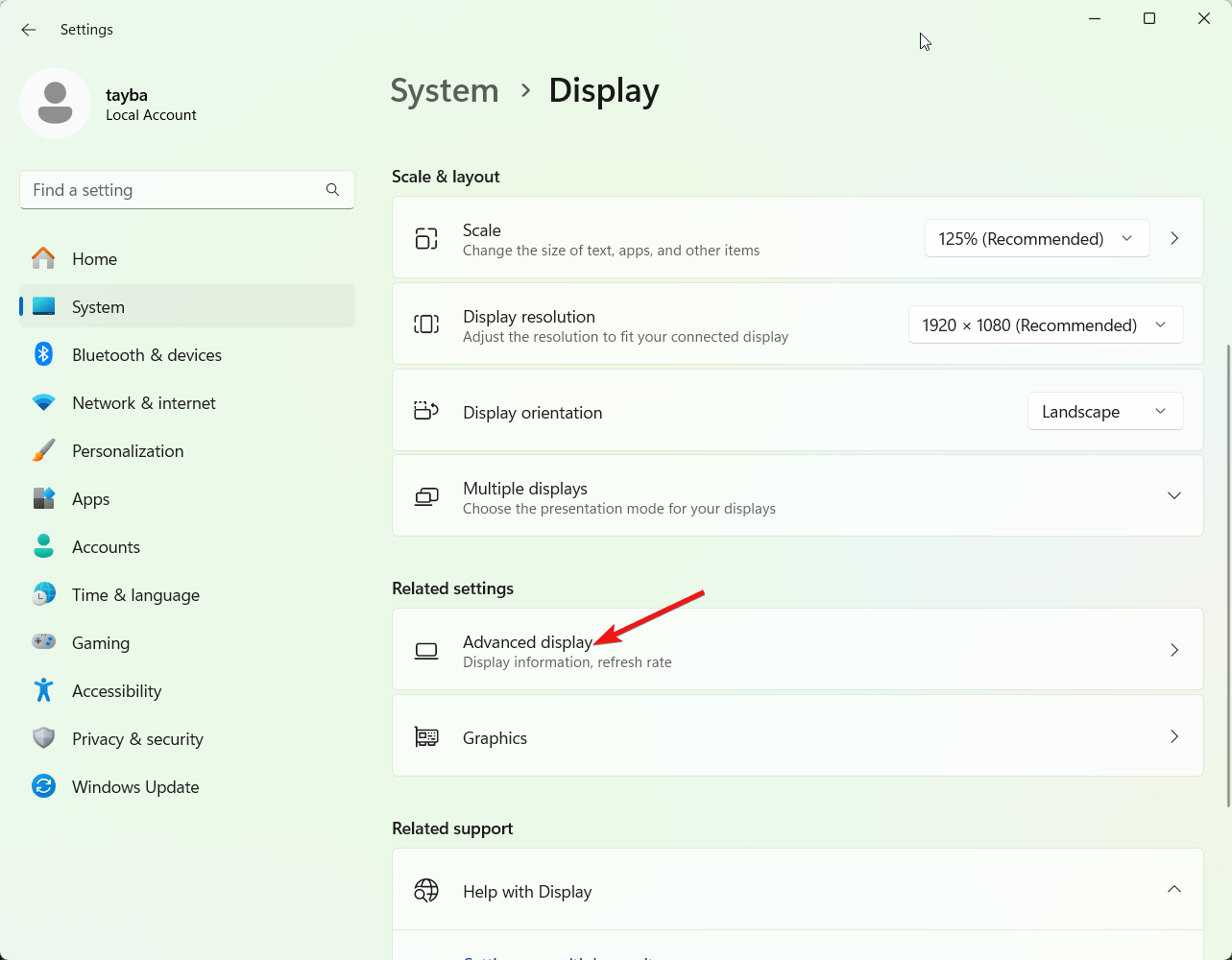Click Local Account under tayba
Screen dimensions: 1232x960
tap(151, 115)
